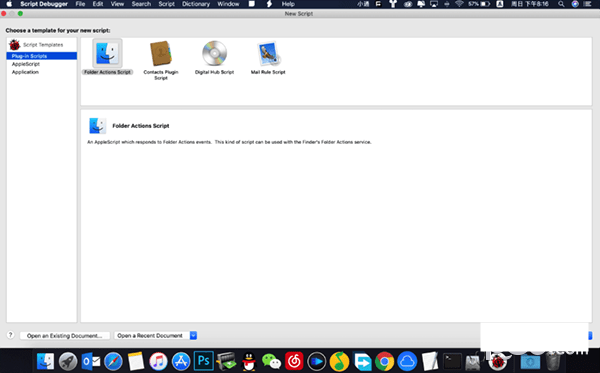
Task: Click the input method icon in menu bar
Action: point(500,4)
